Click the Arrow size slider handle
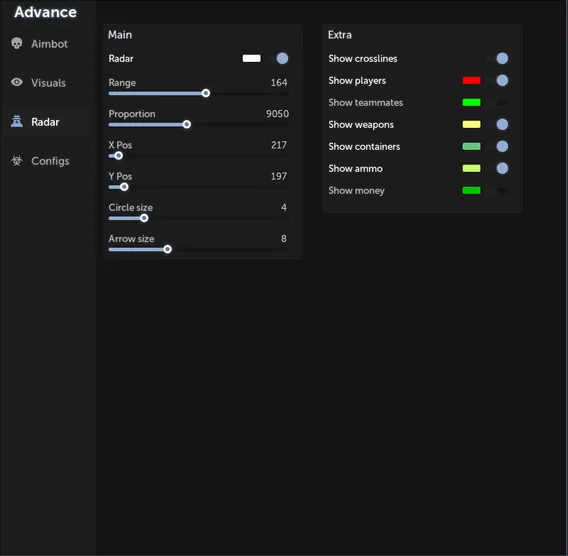 167,249
